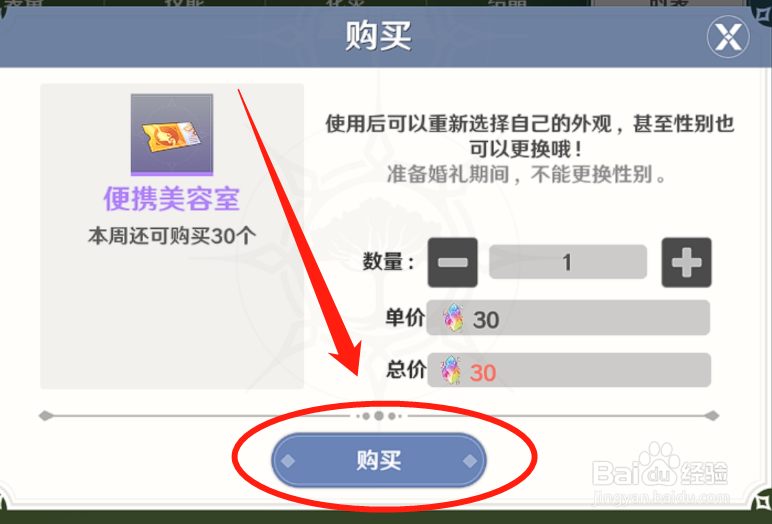Click the crystal icon next to 单价
Screen dimensions: 772x524
pyautogui.click(x=452, y=318)
